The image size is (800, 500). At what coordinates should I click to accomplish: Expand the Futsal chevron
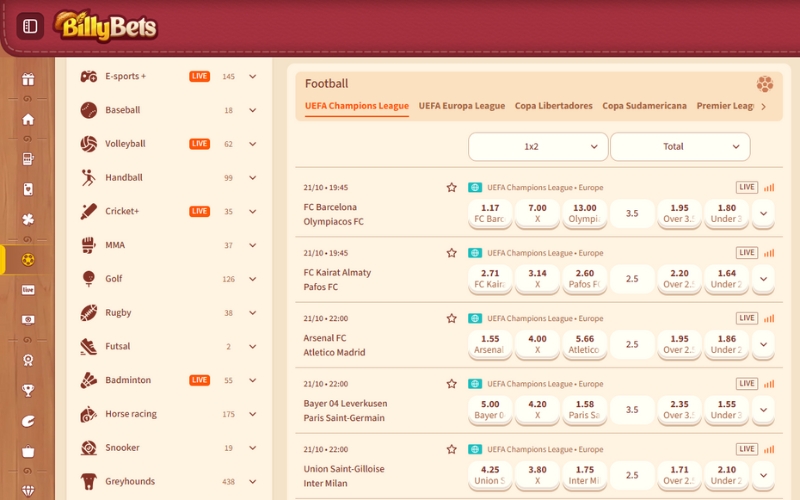coord(253,346)
